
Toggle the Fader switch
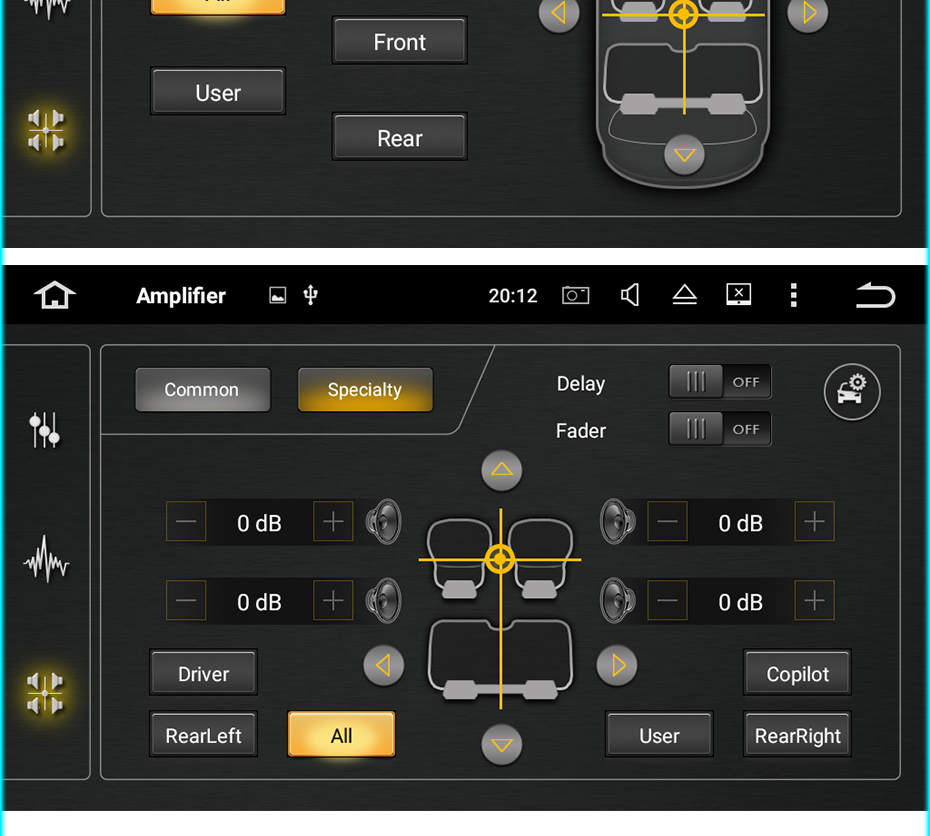[719, 429]
